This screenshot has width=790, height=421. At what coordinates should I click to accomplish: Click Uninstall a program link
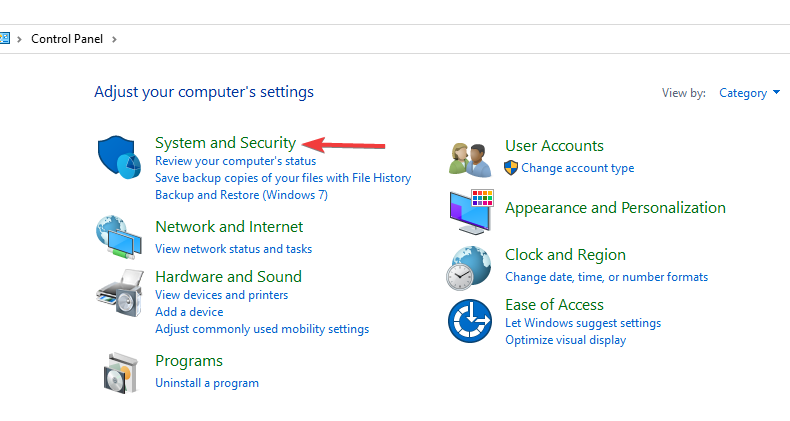click(x=207, y=383)
